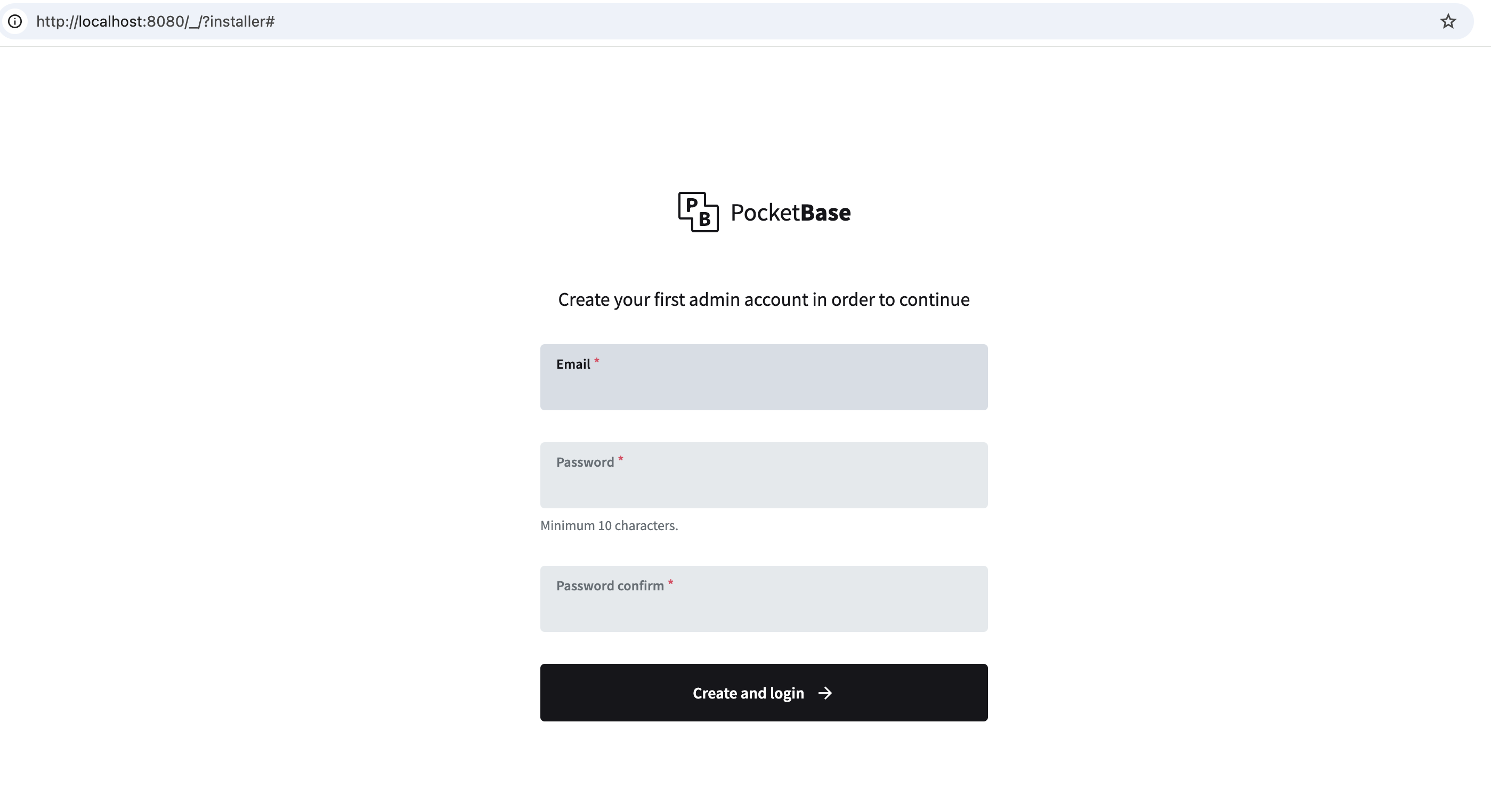The width and height of the screenshot is (1491, 812).
Task: Click the red asterisk beside Password label
Action: [x=620, y=459]
